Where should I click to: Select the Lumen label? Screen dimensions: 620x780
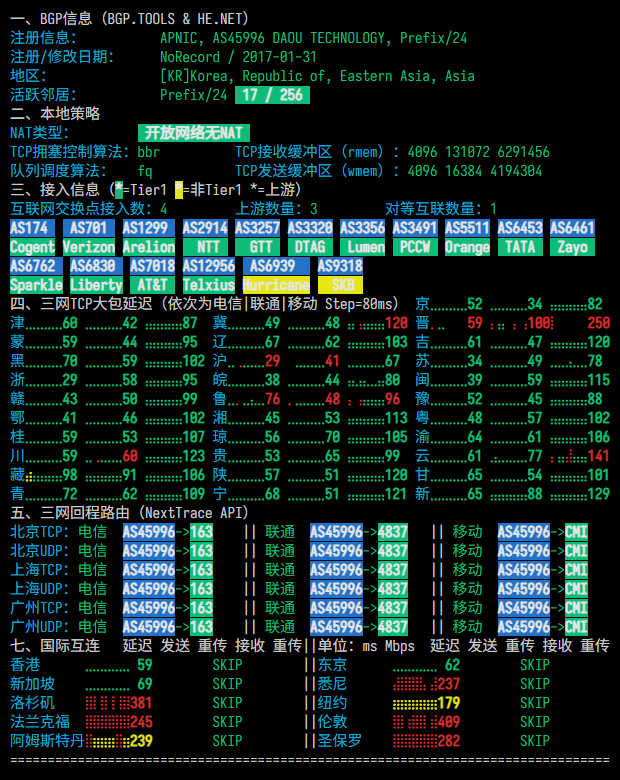(362, 247)
